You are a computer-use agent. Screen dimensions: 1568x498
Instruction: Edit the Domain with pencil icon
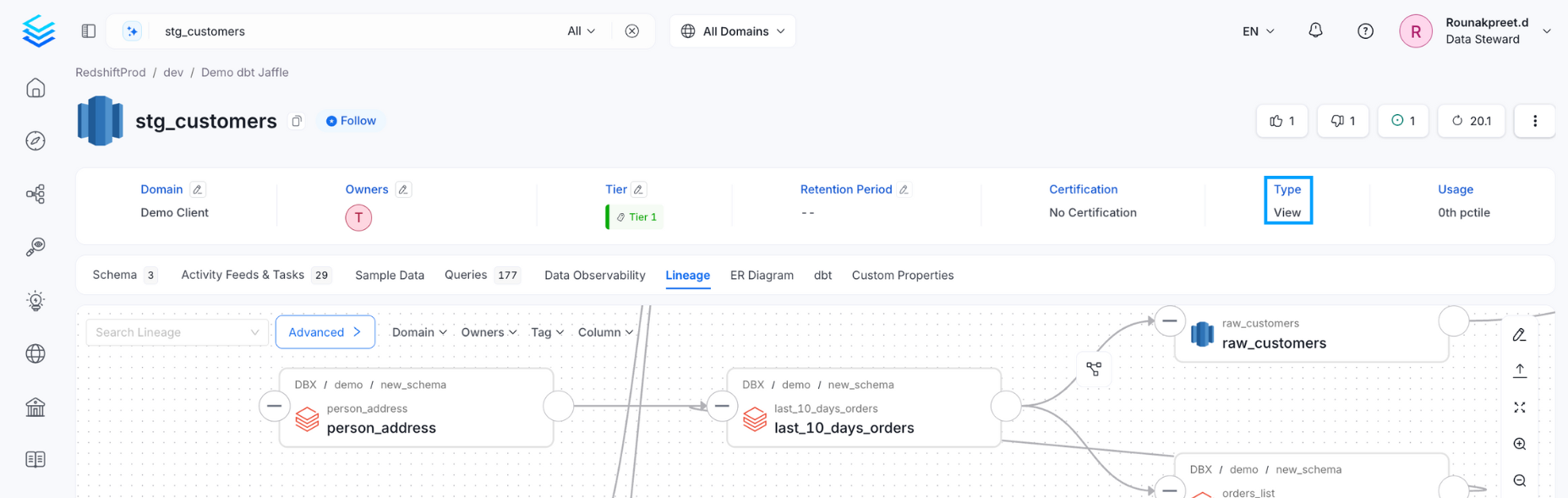[x=198, y=189]
